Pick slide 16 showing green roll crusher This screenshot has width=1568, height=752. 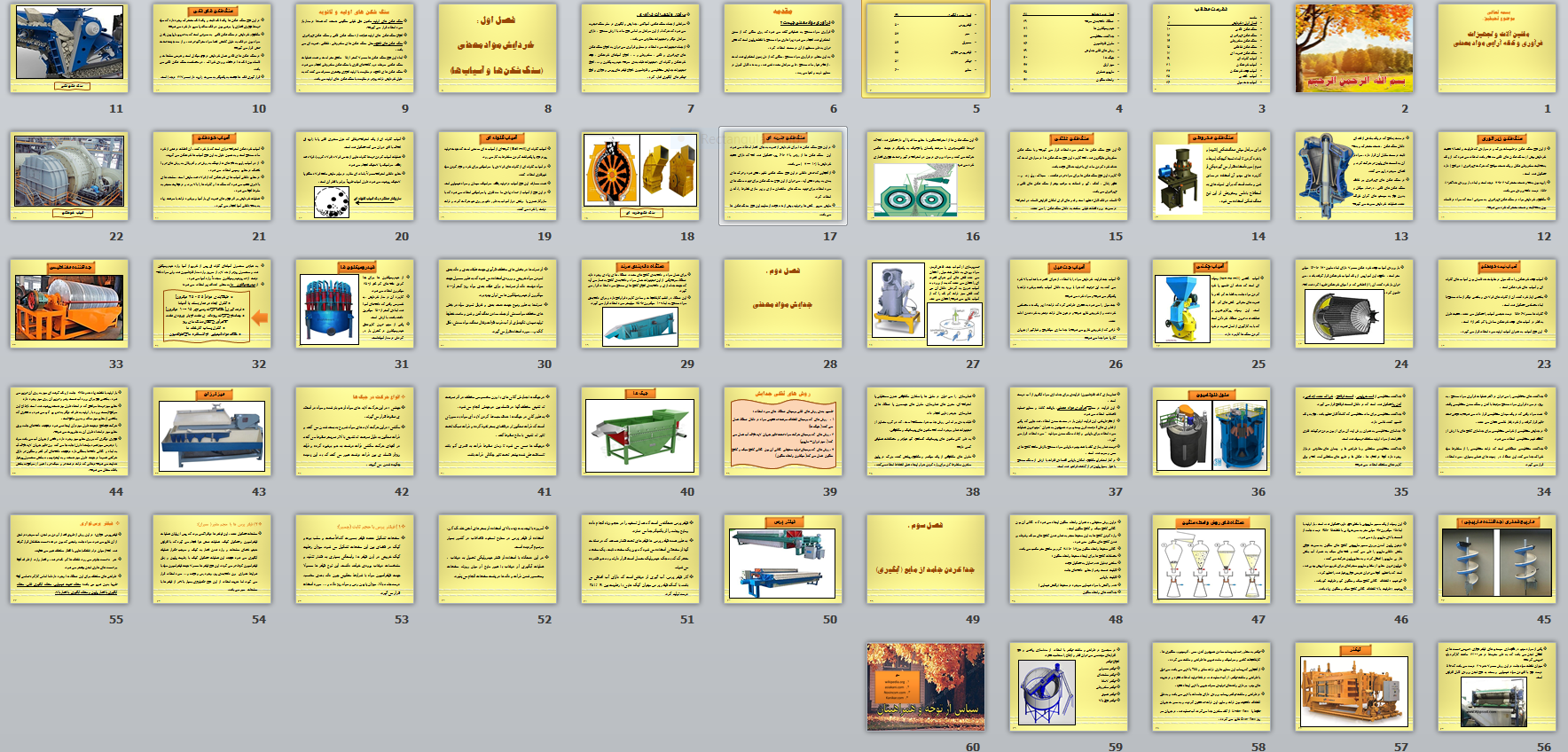925,176
